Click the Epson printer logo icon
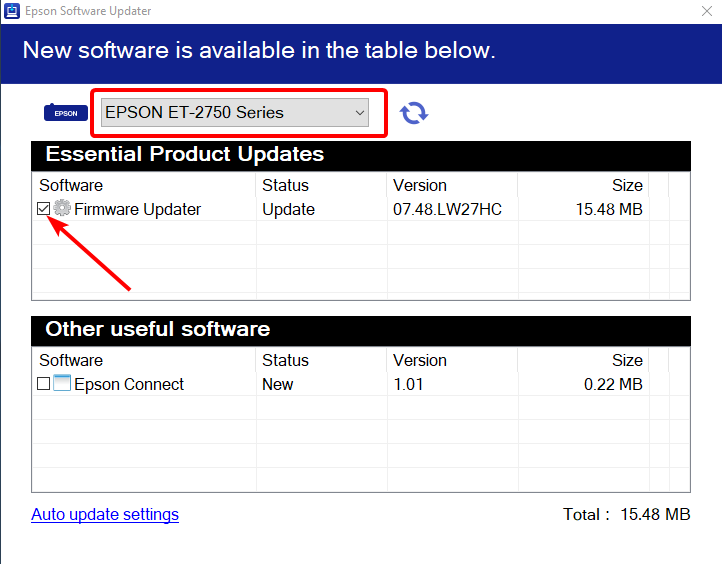Viewport: 722px width, 564px height. click(66, 113)
